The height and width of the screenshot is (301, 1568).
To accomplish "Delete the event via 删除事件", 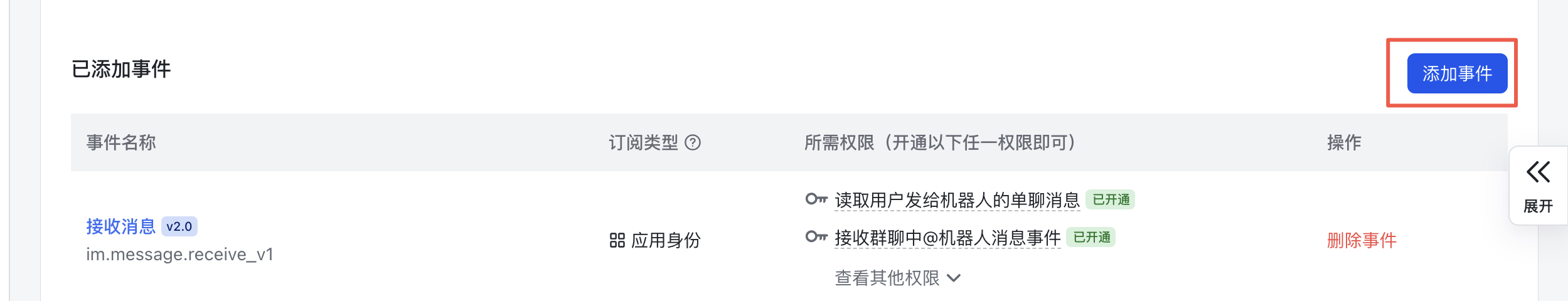I will click(x=1362, y=240).
